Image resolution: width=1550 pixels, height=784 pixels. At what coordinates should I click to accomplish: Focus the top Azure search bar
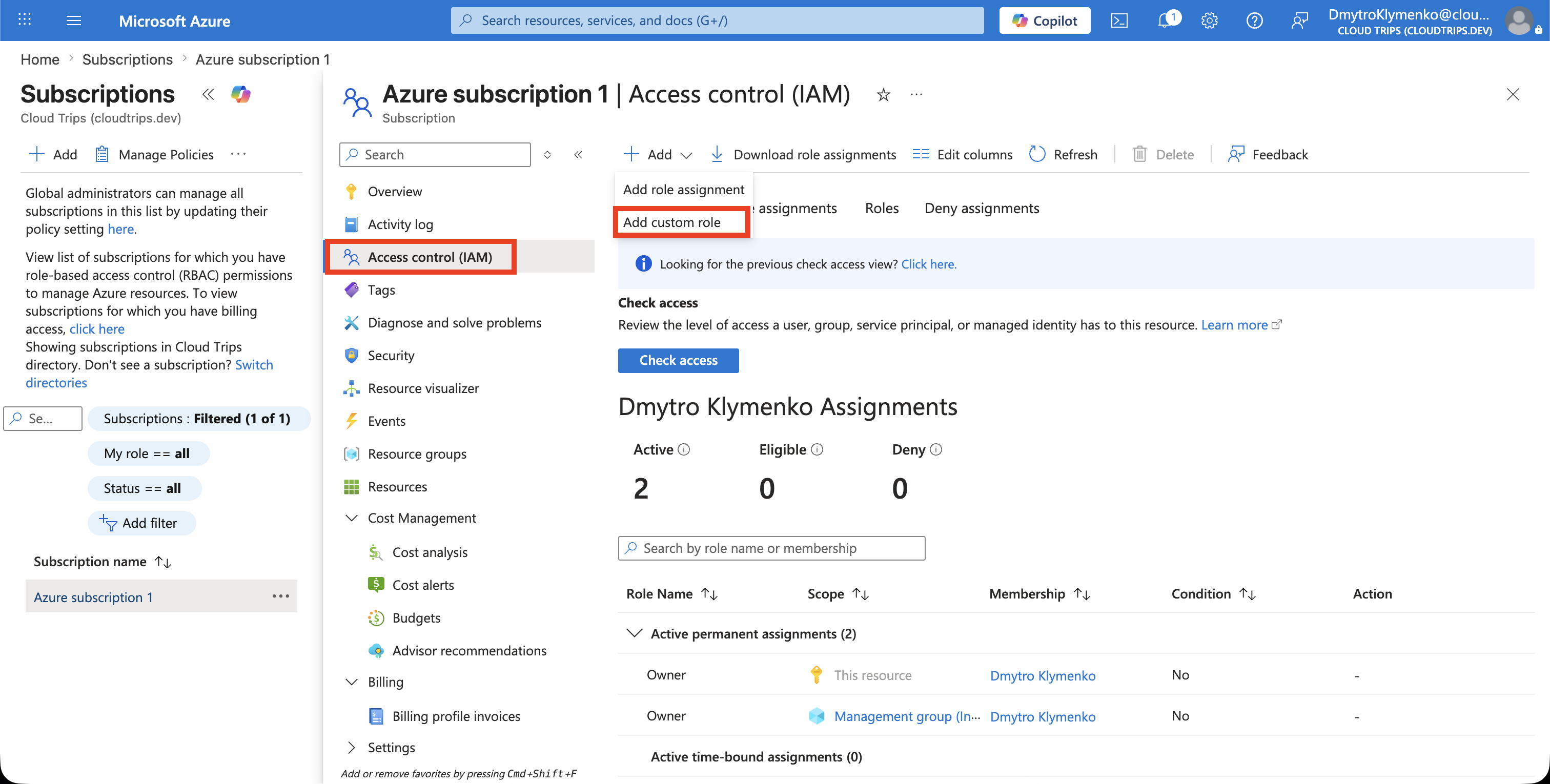pos(717,20)
